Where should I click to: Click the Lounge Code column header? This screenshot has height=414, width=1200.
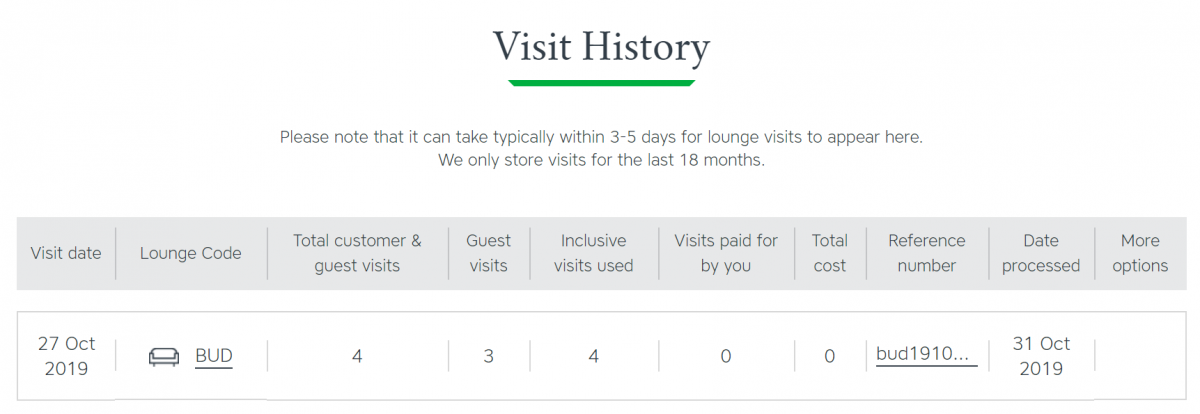click(191, 253)
